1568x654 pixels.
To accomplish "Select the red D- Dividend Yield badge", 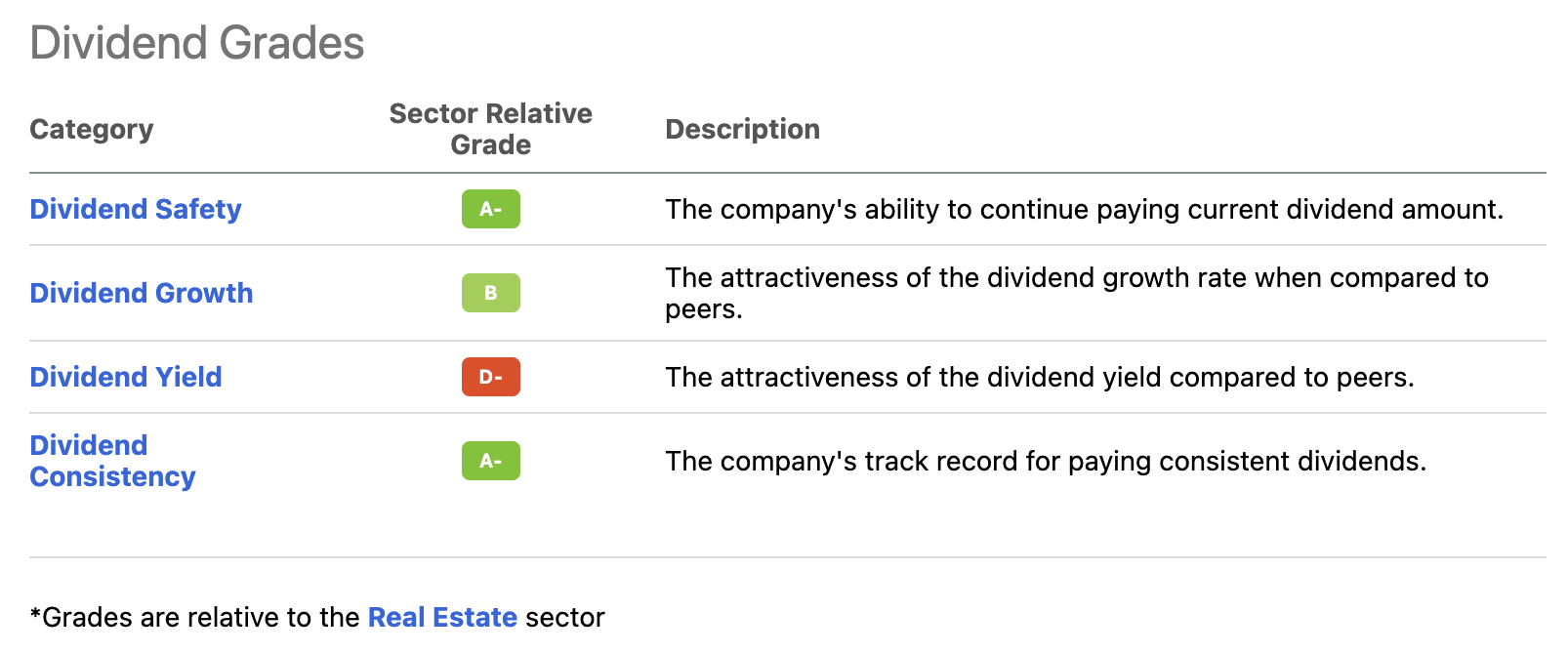I will (490, 377).
